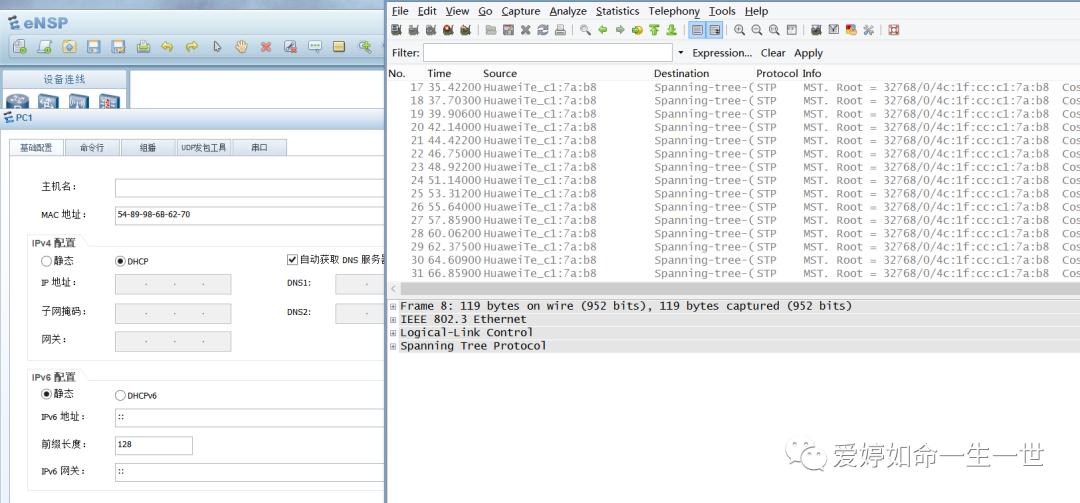This screenshot has width=1080, height=503.
Task: Open the Analyze menu in Wireshark
Action: point(568,11)
